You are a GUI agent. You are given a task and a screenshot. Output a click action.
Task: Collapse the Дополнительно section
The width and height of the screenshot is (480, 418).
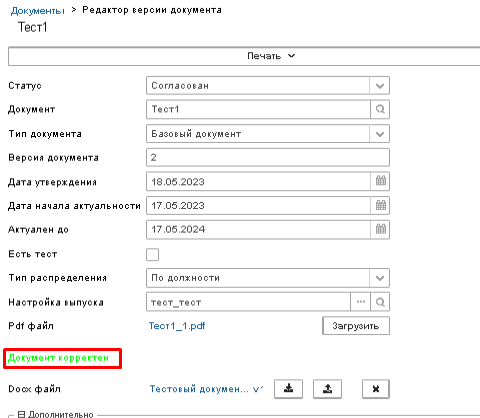21,414
